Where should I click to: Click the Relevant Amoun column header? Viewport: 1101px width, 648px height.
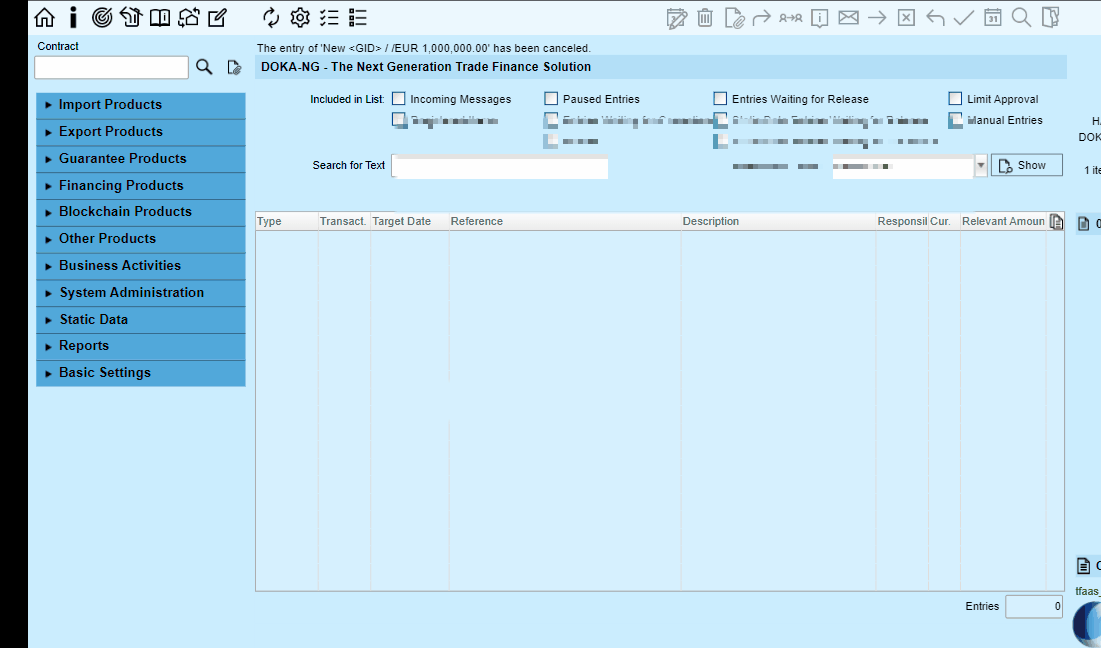coord(1003,221)
